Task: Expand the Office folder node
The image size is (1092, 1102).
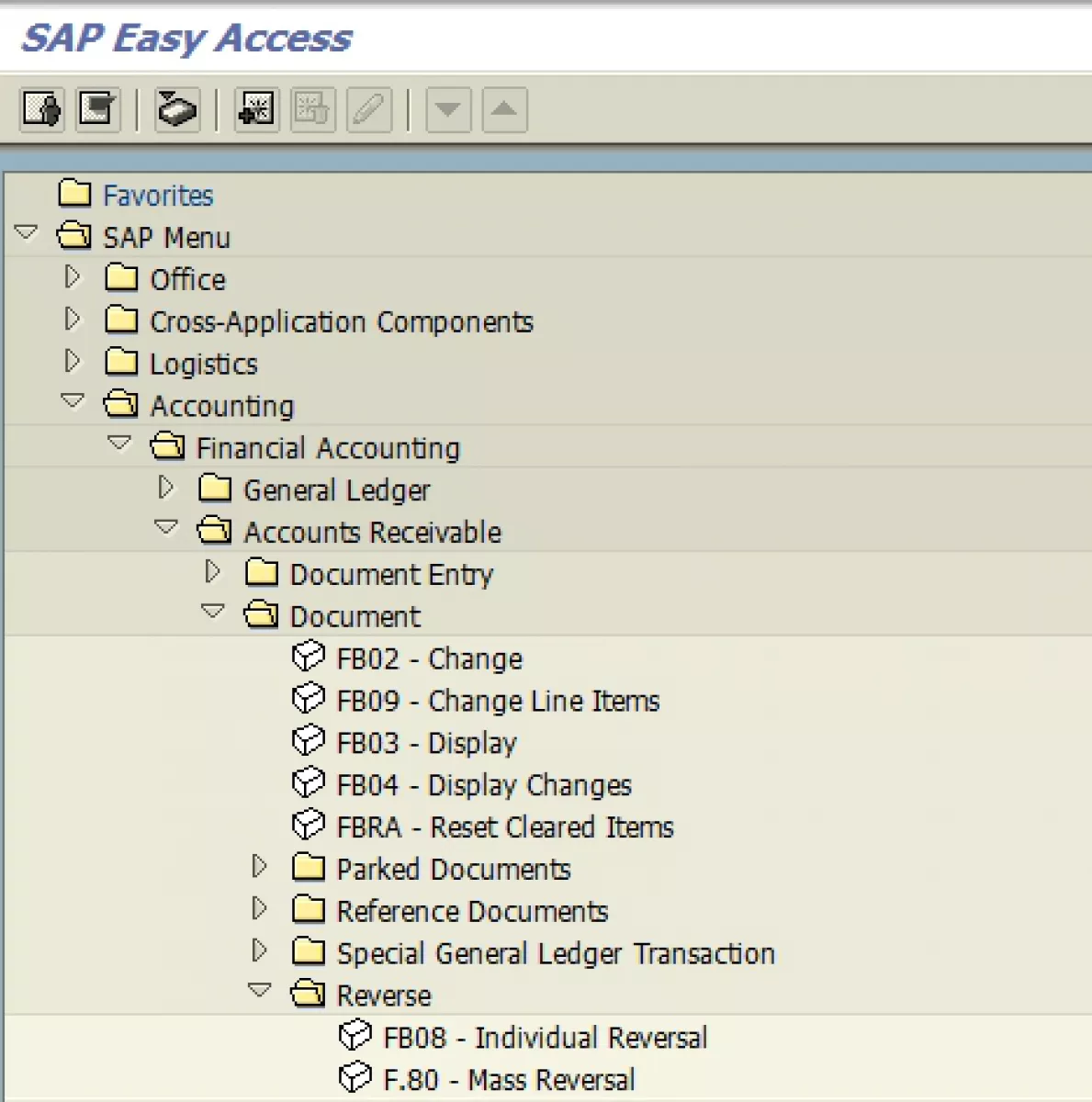Action: [73, 276]
